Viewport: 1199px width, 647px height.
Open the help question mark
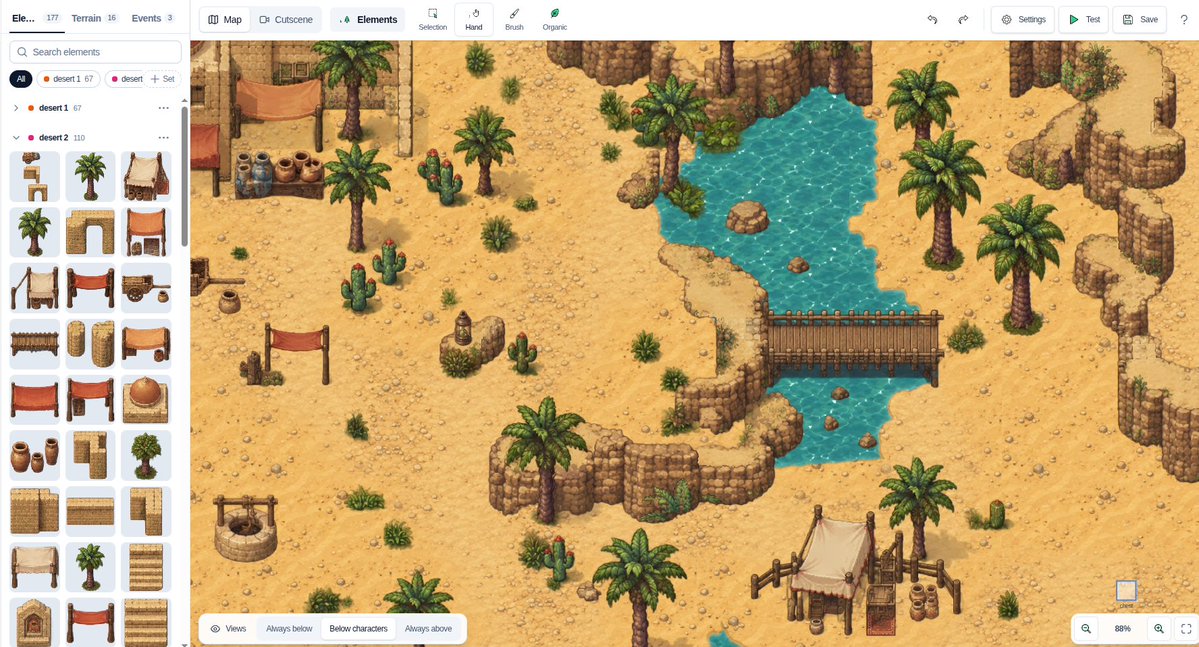coord(1184,19)
